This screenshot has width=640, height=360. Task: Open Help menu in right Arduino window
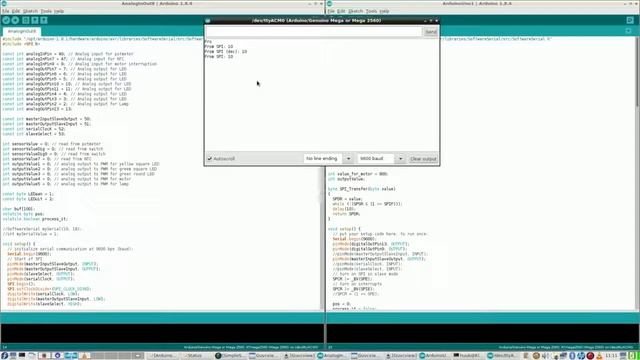tap(384, 11)
